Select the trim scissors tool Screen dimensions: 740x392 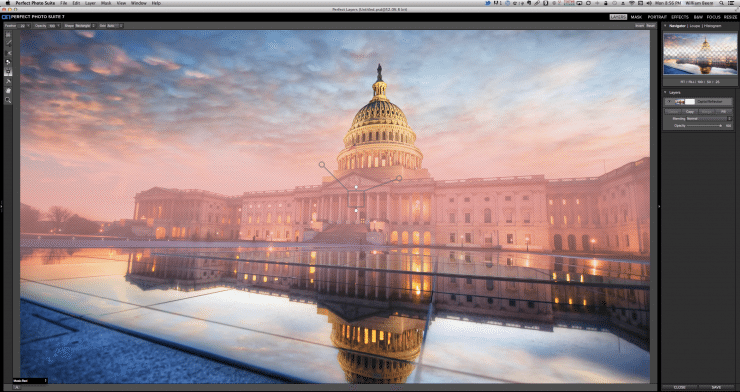8,53
